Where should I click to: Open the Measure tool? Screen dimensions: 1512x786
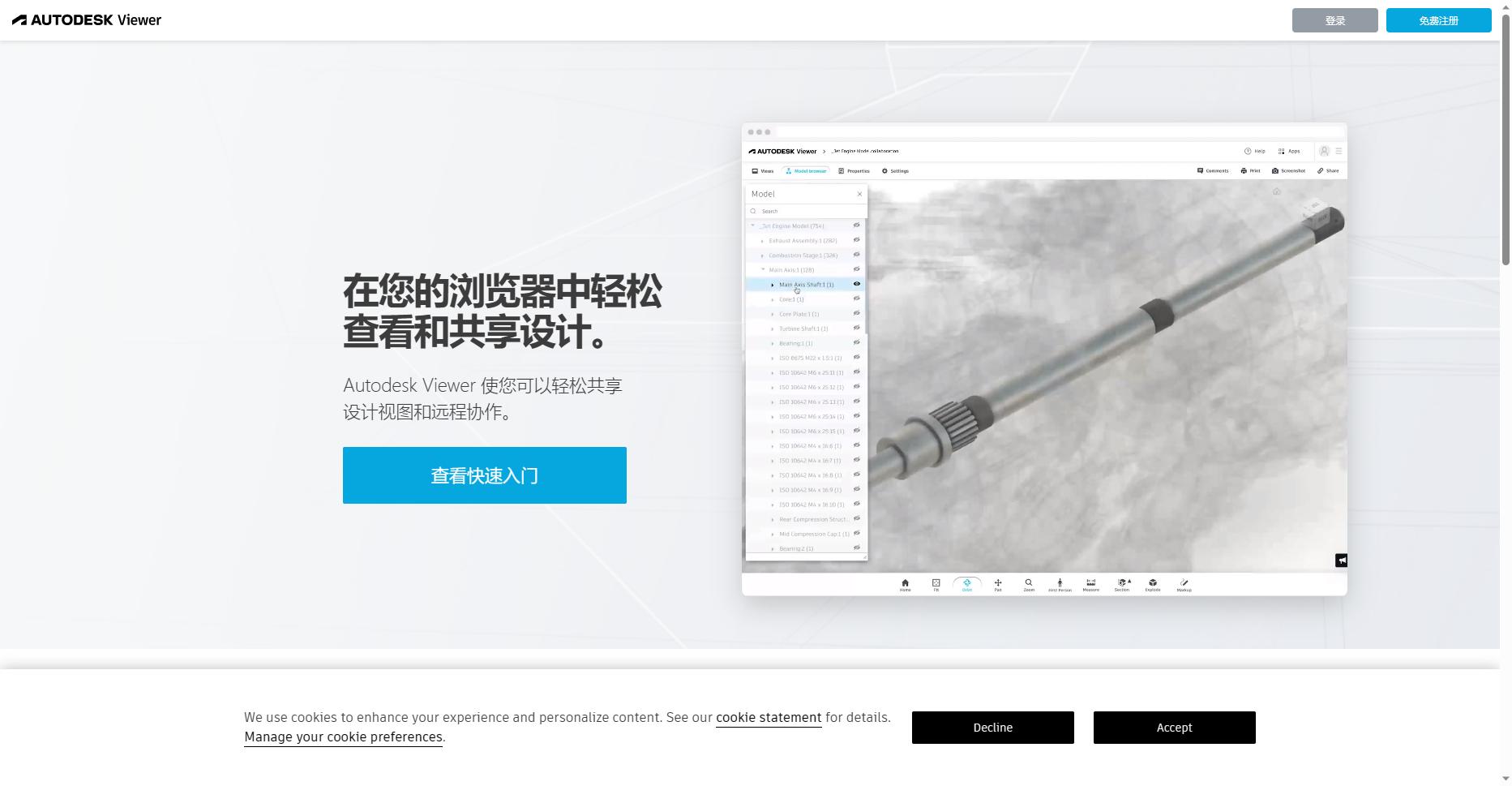pyautogui.click(x=1091, y=582)
